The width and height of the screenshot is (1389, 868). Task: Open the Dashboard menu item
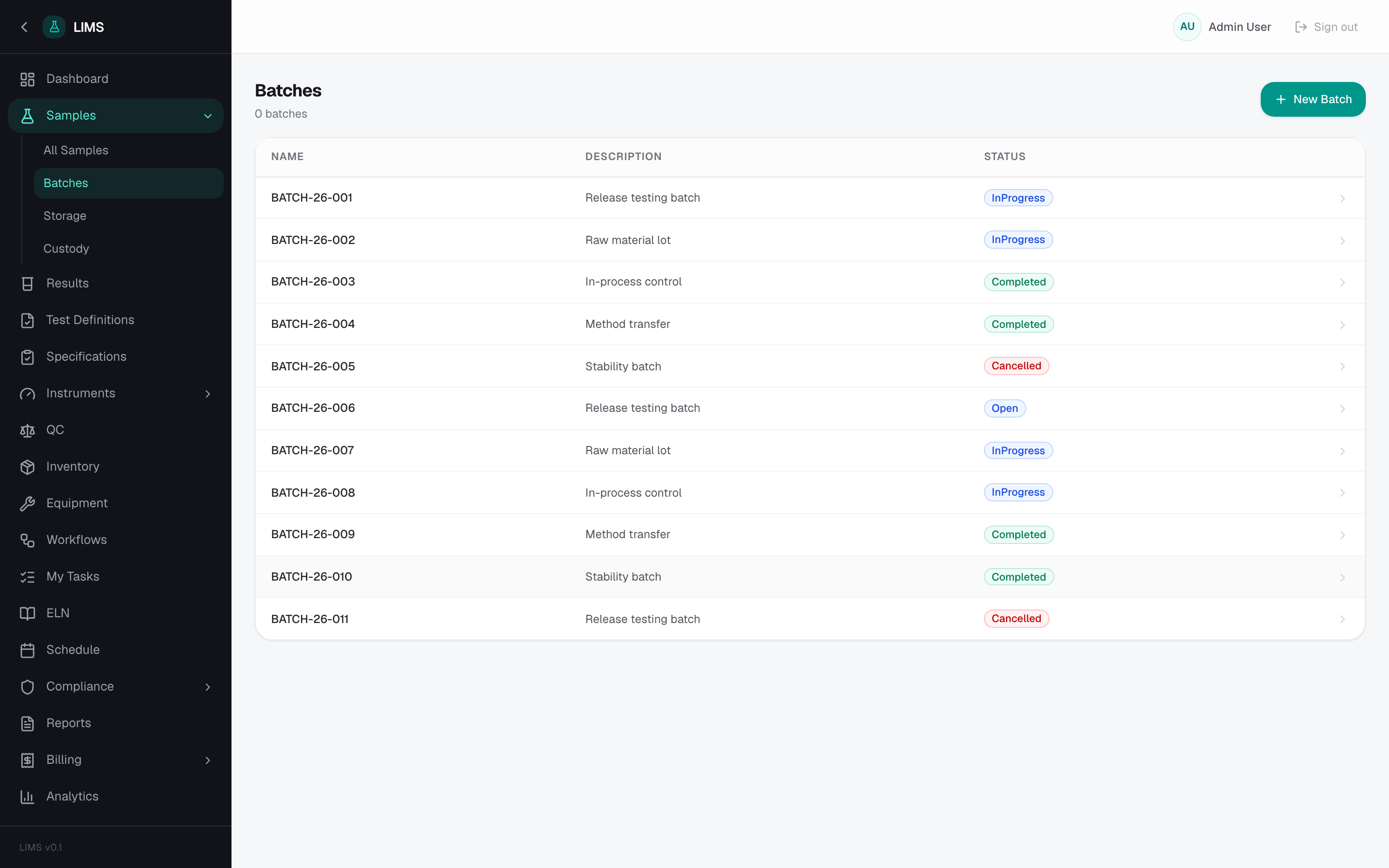(115, 79)
